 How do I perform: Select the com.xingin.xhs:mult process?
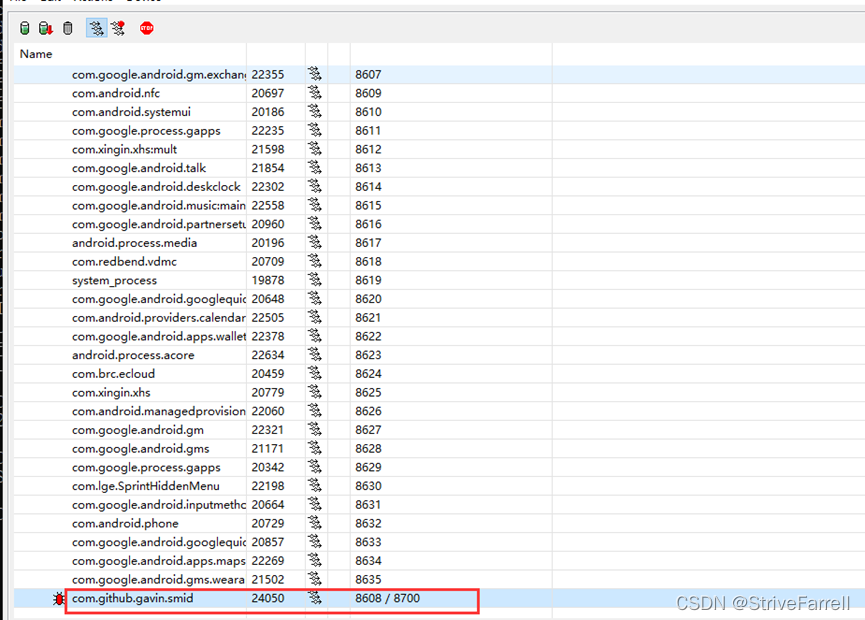(x=125, y=149)
